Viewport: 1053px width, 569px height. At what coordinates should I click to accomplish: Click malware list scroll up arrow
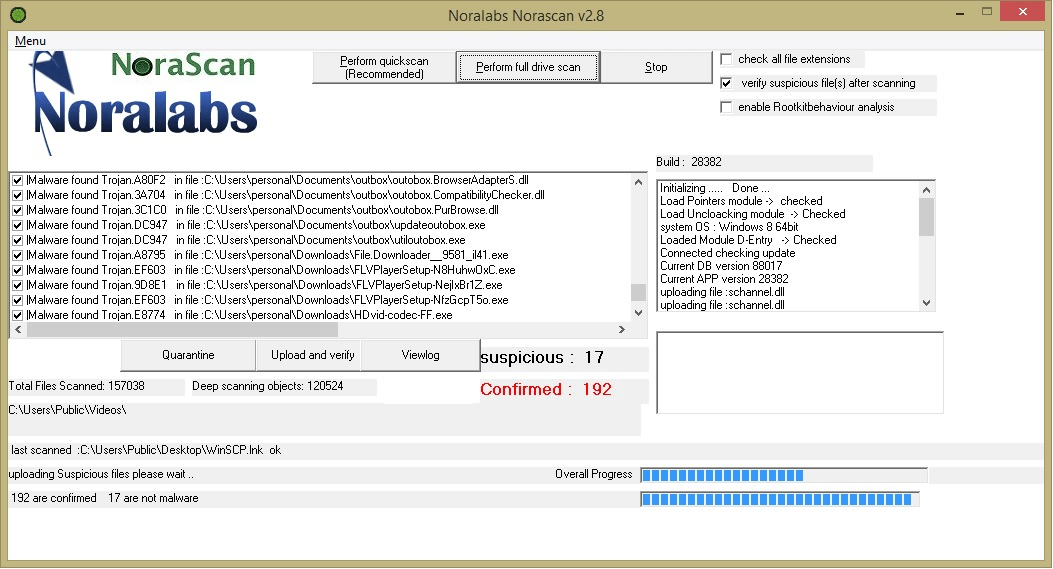[638, 182]
